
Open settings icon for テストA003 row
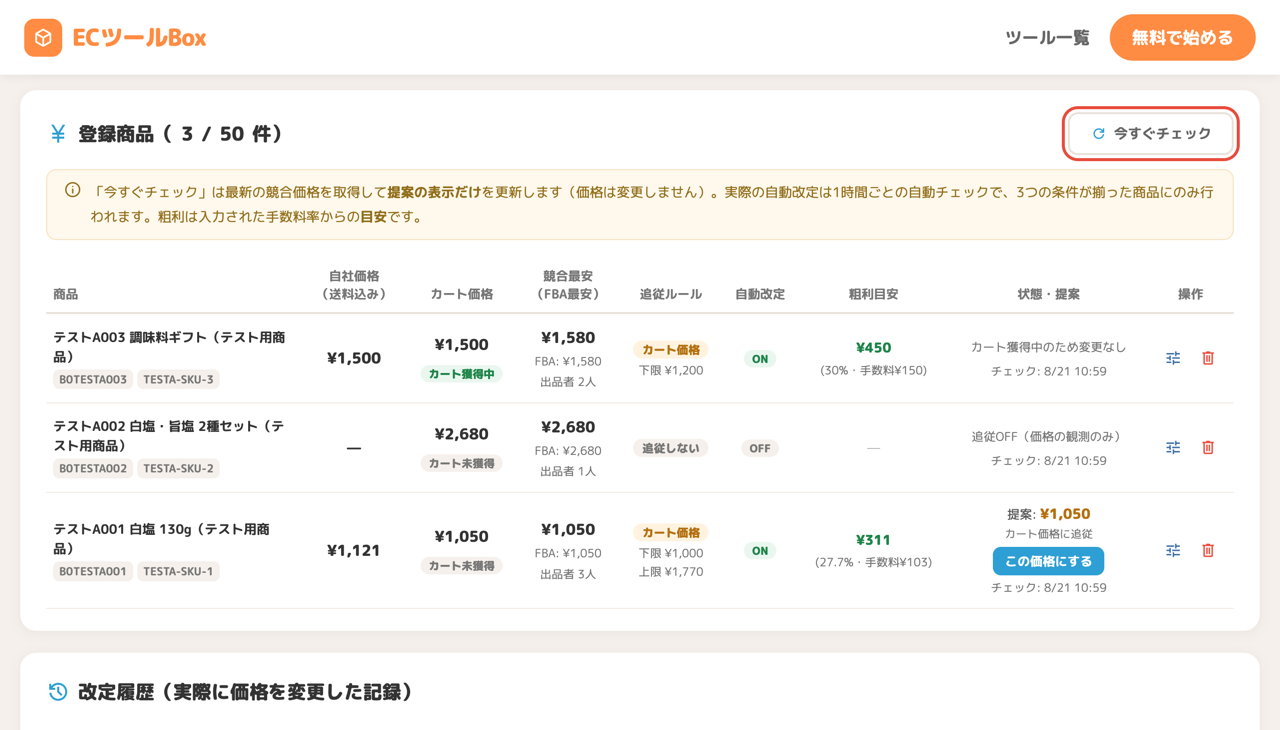[x=1173, y=358]
